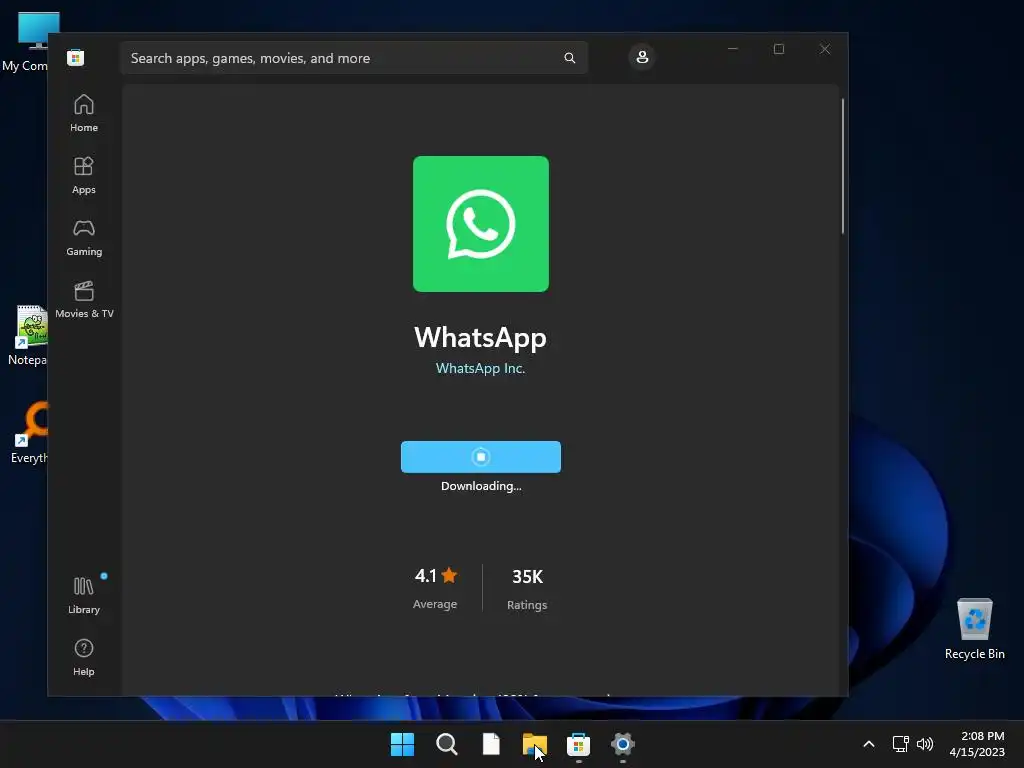Open the Windows Start menu
The height and width of the screenshot is (768, 1024).
click(x=402, y=744)
